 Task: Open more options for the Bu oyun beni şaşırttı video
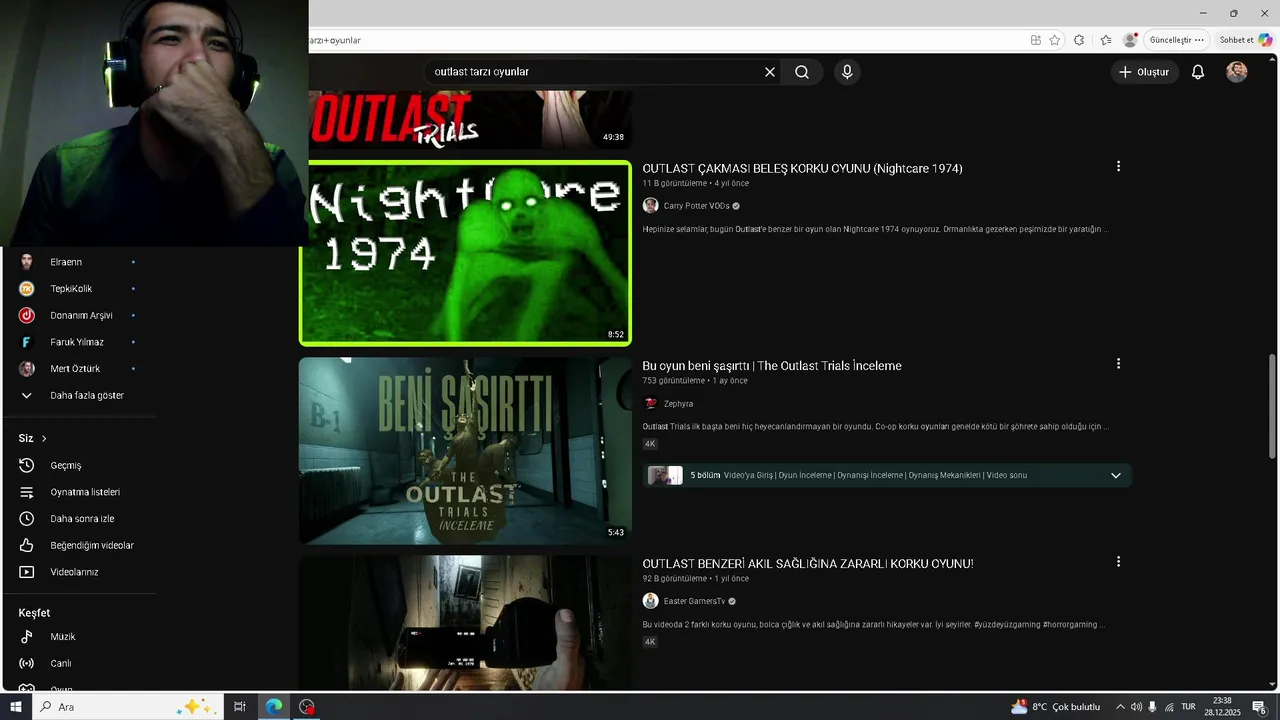pos(1118,364)
